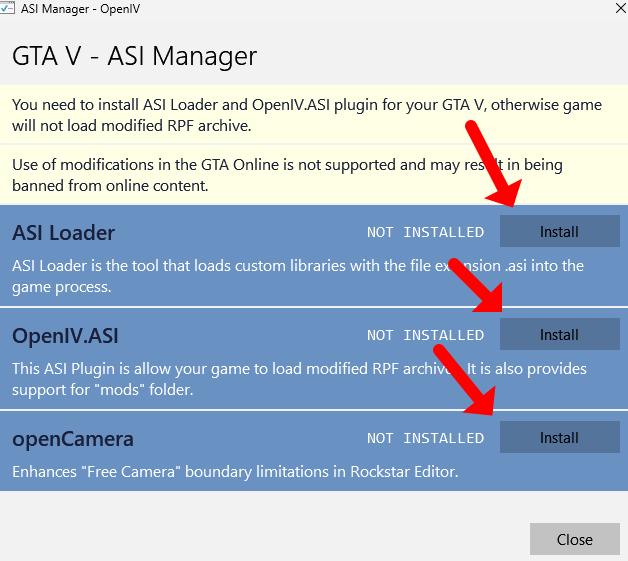Click the ASI Loader description text
This screenshot has height=561, width=628.
click(x=298, y=274)
